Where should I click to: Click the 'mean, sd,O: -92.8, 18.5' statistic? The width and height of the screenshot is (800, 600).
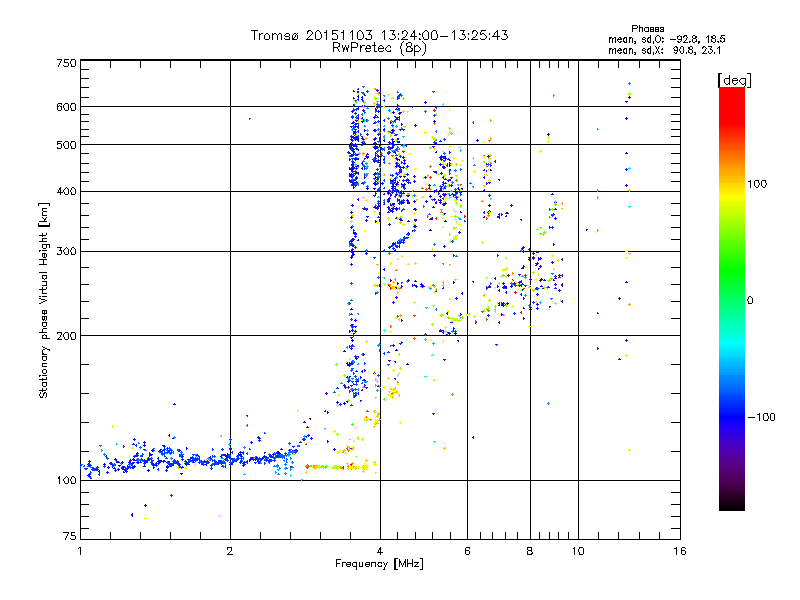(667, 39)
